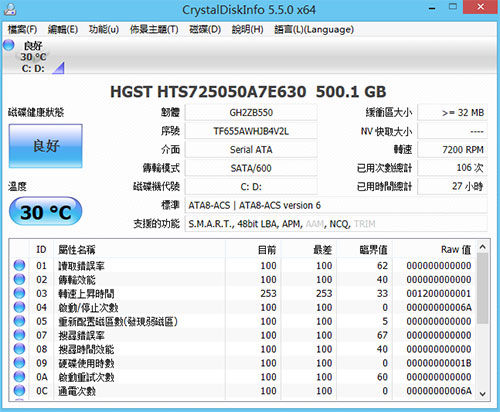500x412 pixels.
Task: Select the blue disk status orb for C: D:
Action: click(9, 45)
